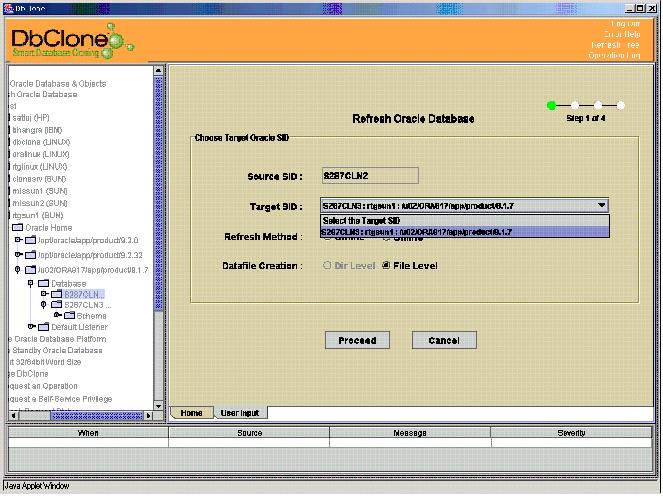
Task: Pick the highlighted S287CLN3 : rtgsun1 list option
Action: [x=465, y=232]
